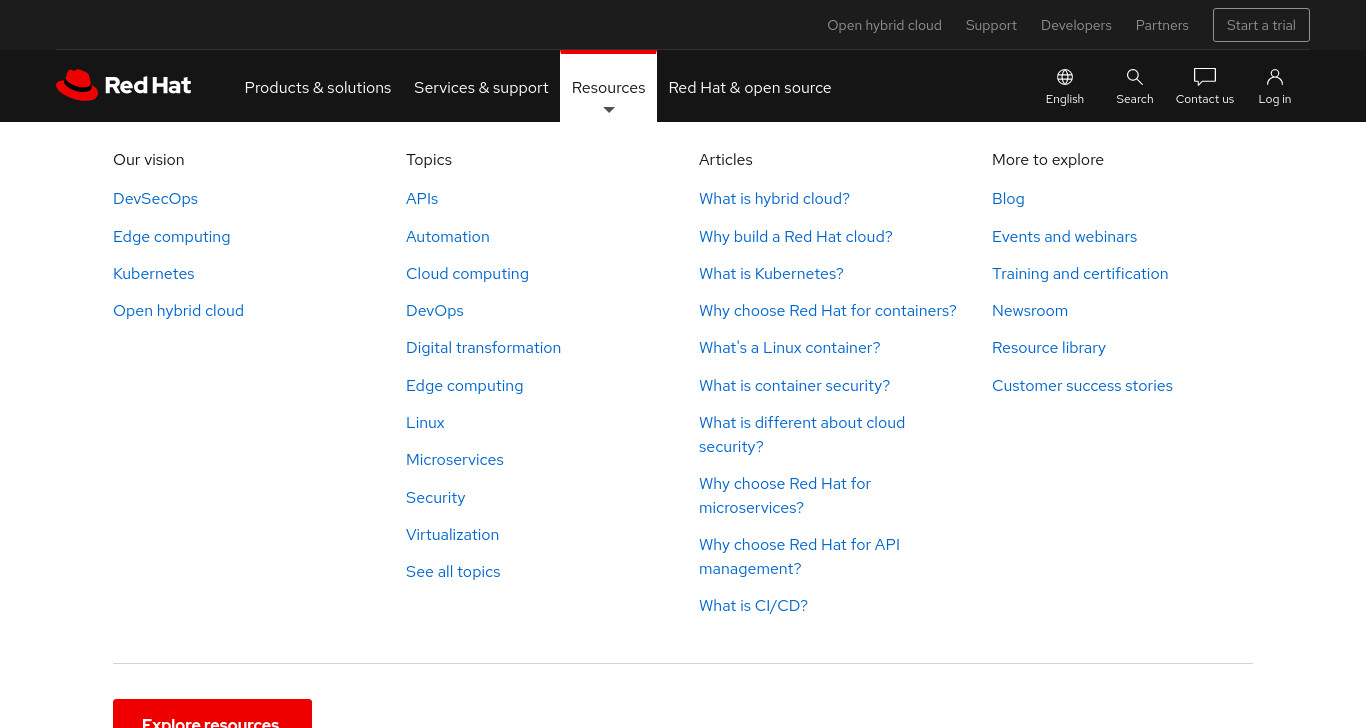Open the Virtualization topic
Viewport: 1366px width, 728px height.
452,535
